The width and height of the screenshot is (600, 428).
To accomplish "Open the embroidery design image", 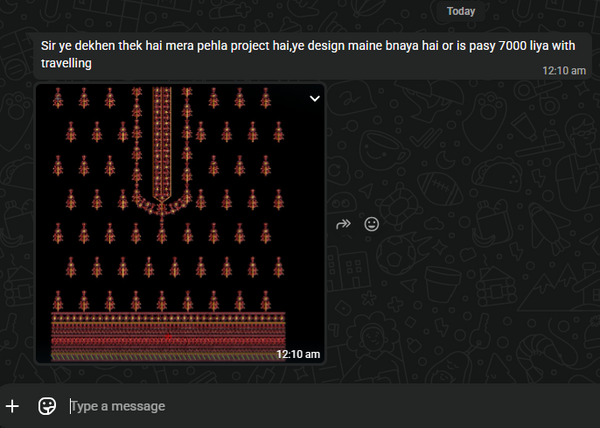I will click(180, 223).
